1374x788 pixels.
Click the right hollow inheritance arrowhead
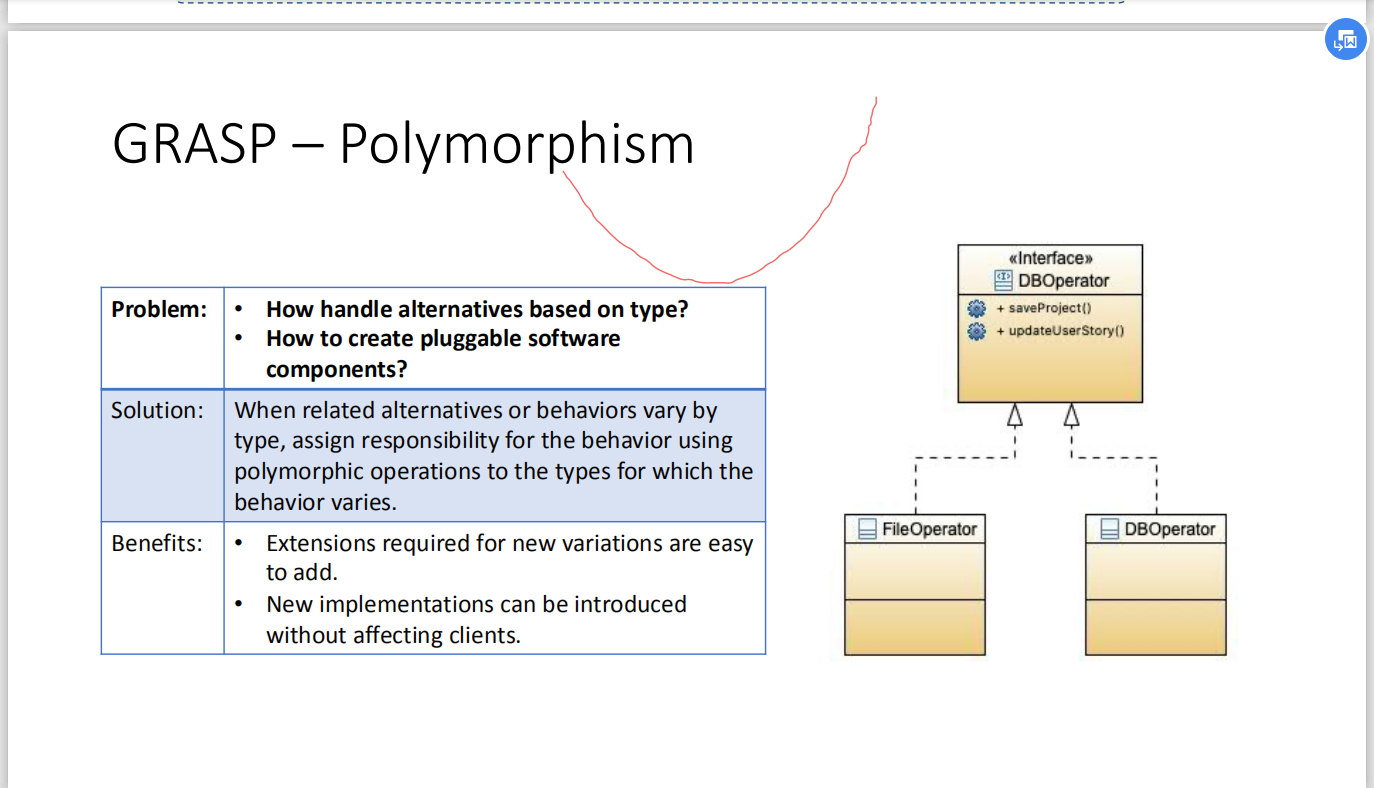pos(1071,415)
